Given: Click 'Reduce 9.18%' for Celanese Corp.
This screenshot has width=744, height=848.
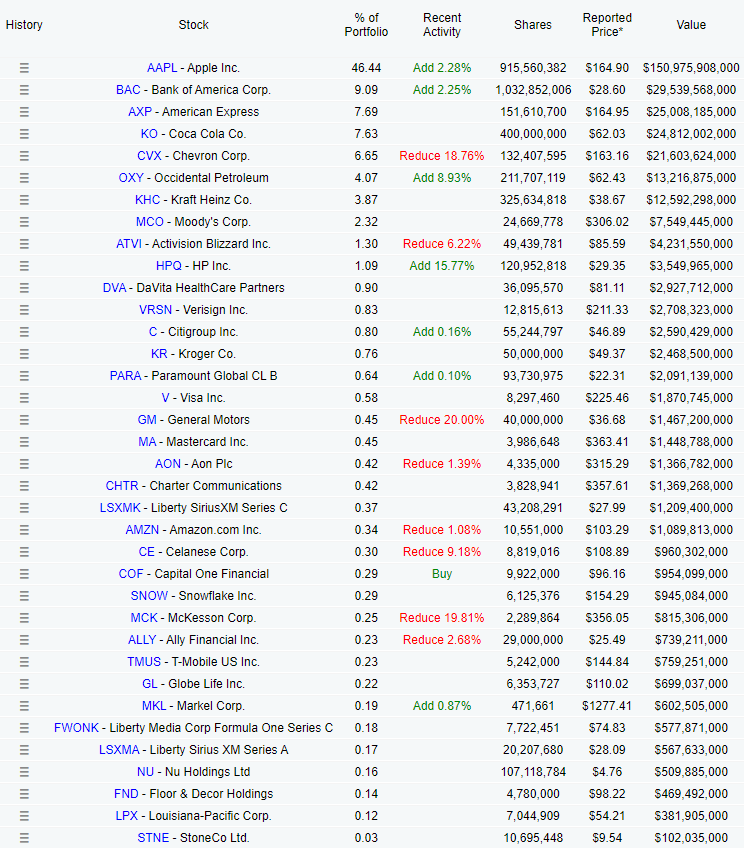Looking at the screenshot, I should tap(442, 552).
